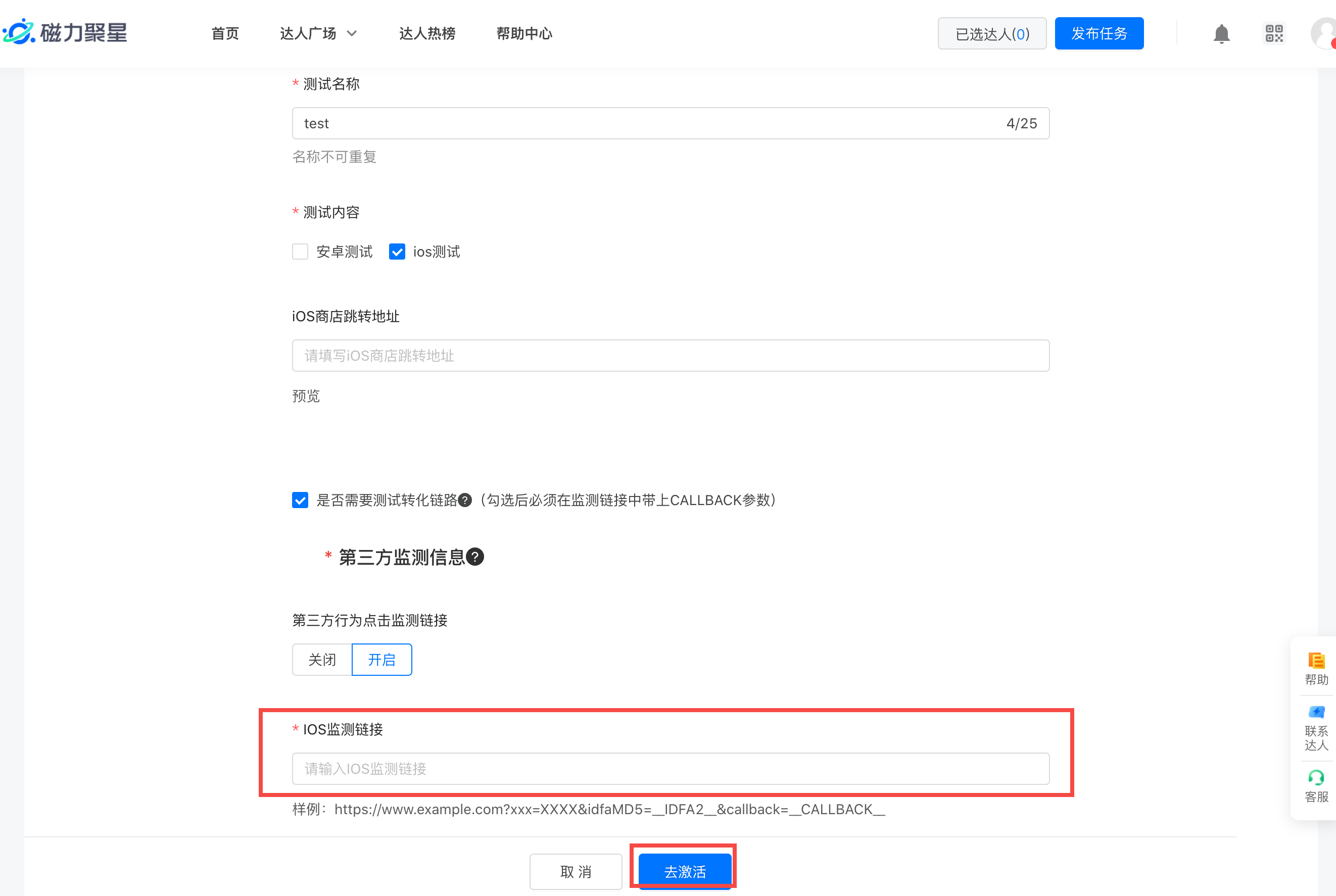Select 关闭 for click monitoring link

(322, 660)
